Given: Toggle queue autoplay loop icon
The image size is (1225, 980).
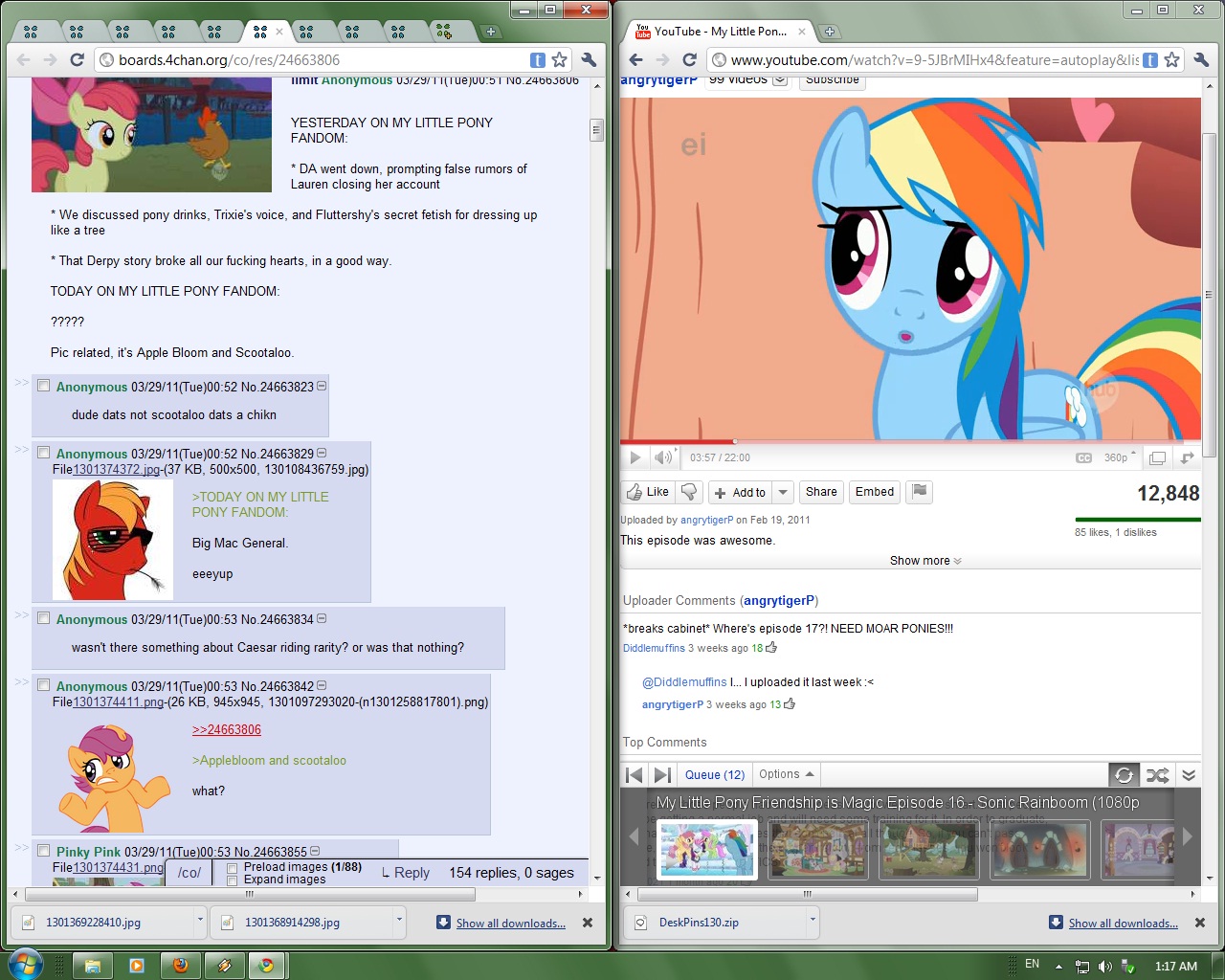Looking at the screenshot, I should coord(1125,775).
